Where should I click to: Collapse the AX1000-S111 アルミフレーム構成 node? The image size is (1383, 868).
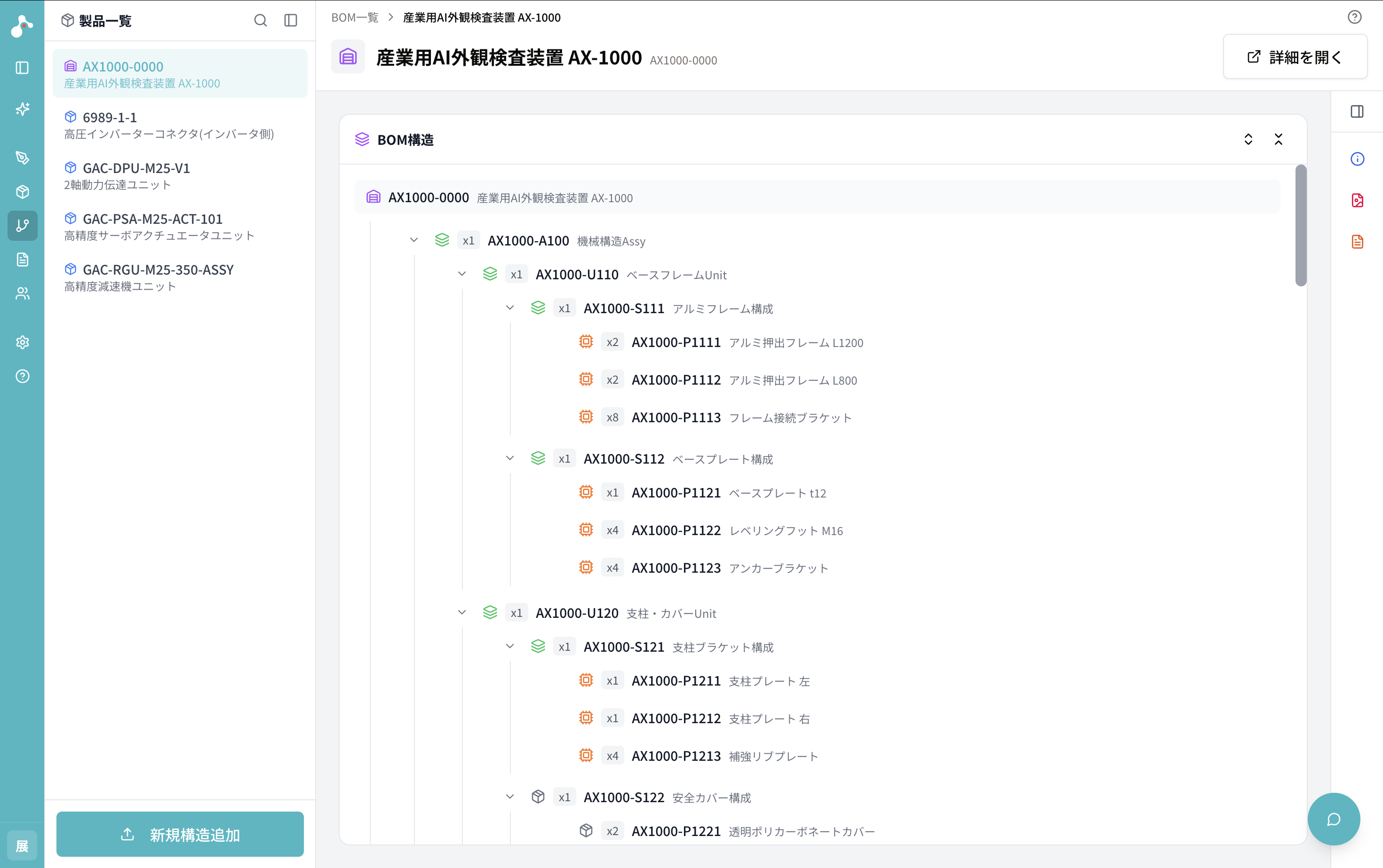[x=510, y=308]
